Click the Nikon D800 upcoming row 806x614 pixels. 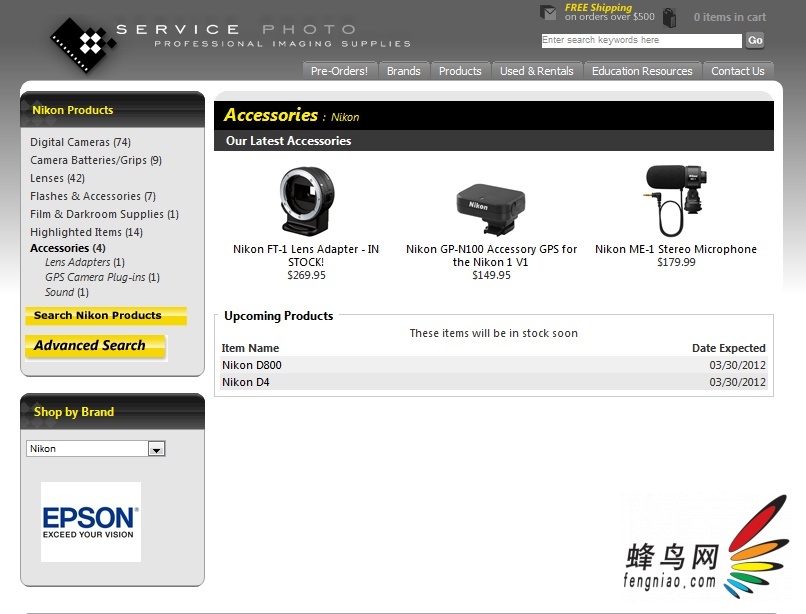click(x=493, y=365)
